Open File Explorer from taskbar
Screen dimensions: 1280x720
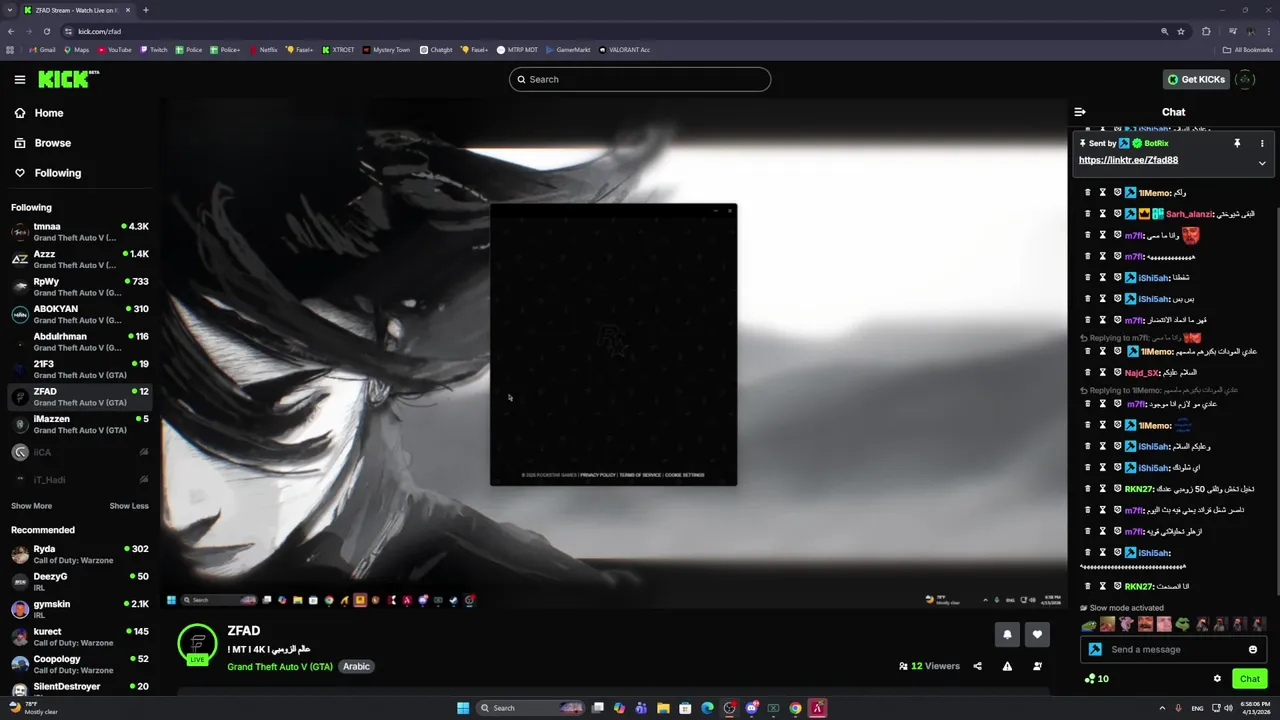[x=663, y=708]
